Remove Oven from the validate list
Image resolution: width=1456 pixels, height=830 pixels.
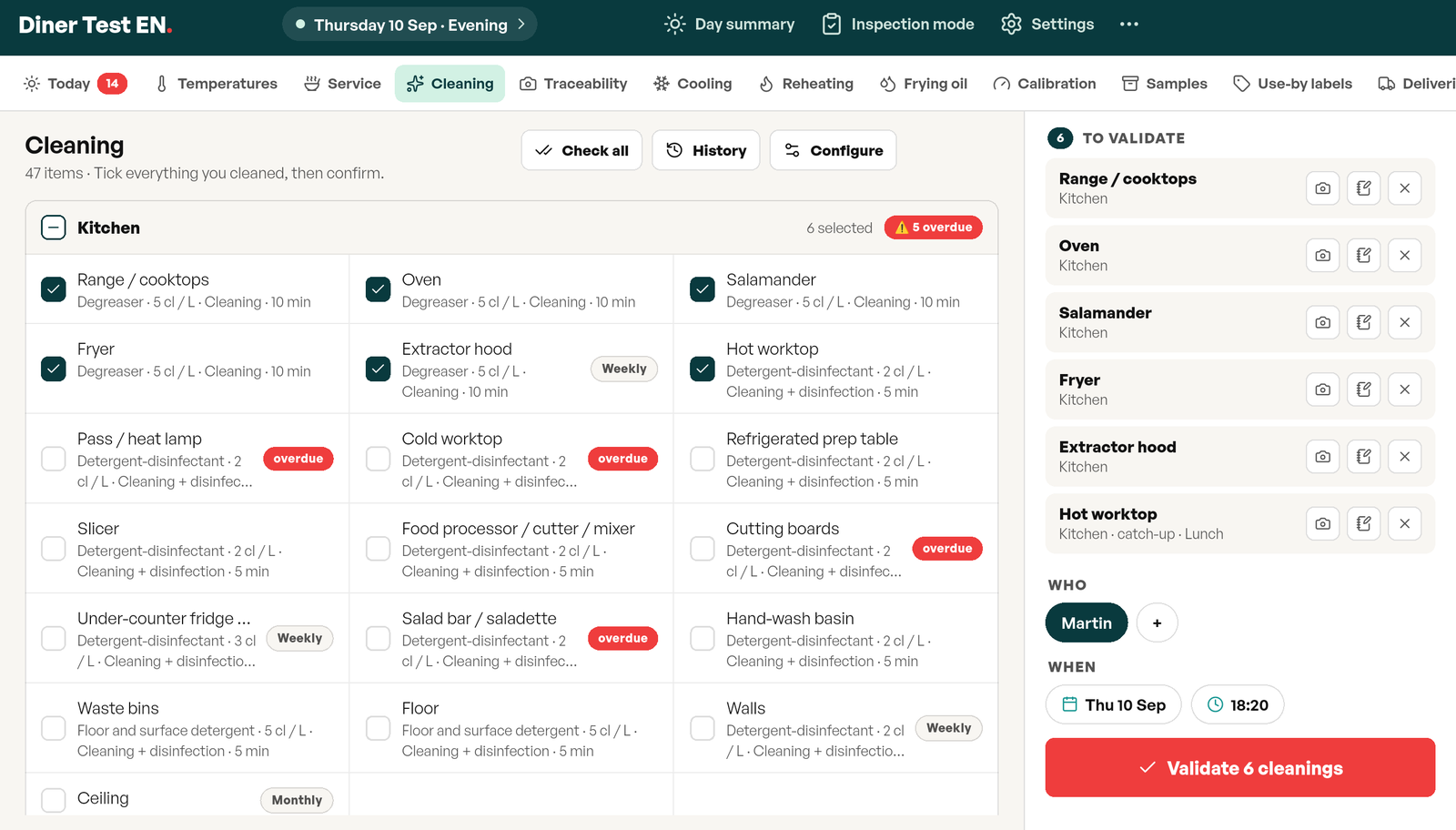click(1404, 256)
